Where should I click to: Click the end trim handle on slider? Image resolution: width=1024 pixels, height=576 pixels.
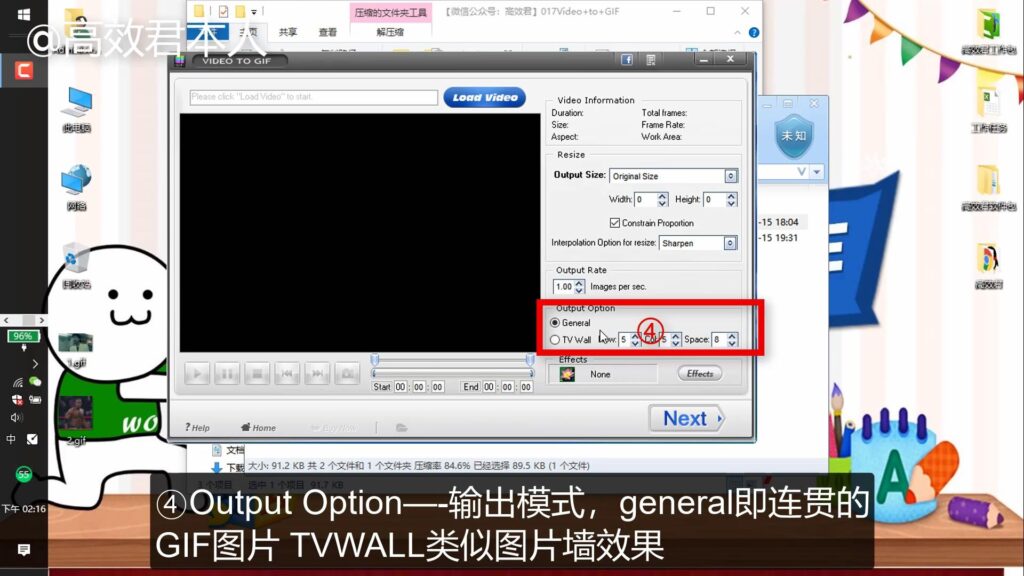coord(530,360)
